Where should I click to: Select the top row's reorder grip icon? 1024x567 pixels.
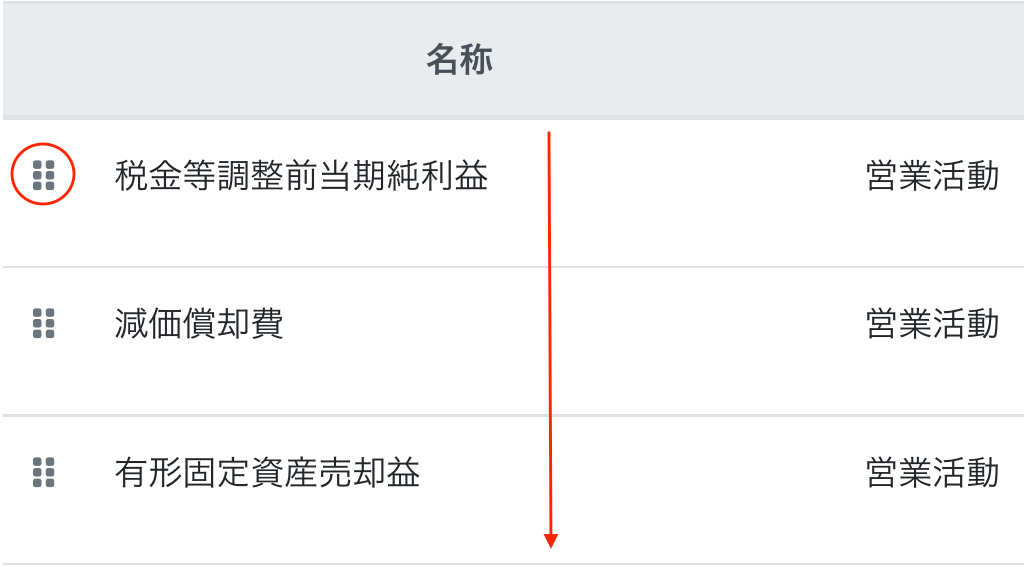43,175
